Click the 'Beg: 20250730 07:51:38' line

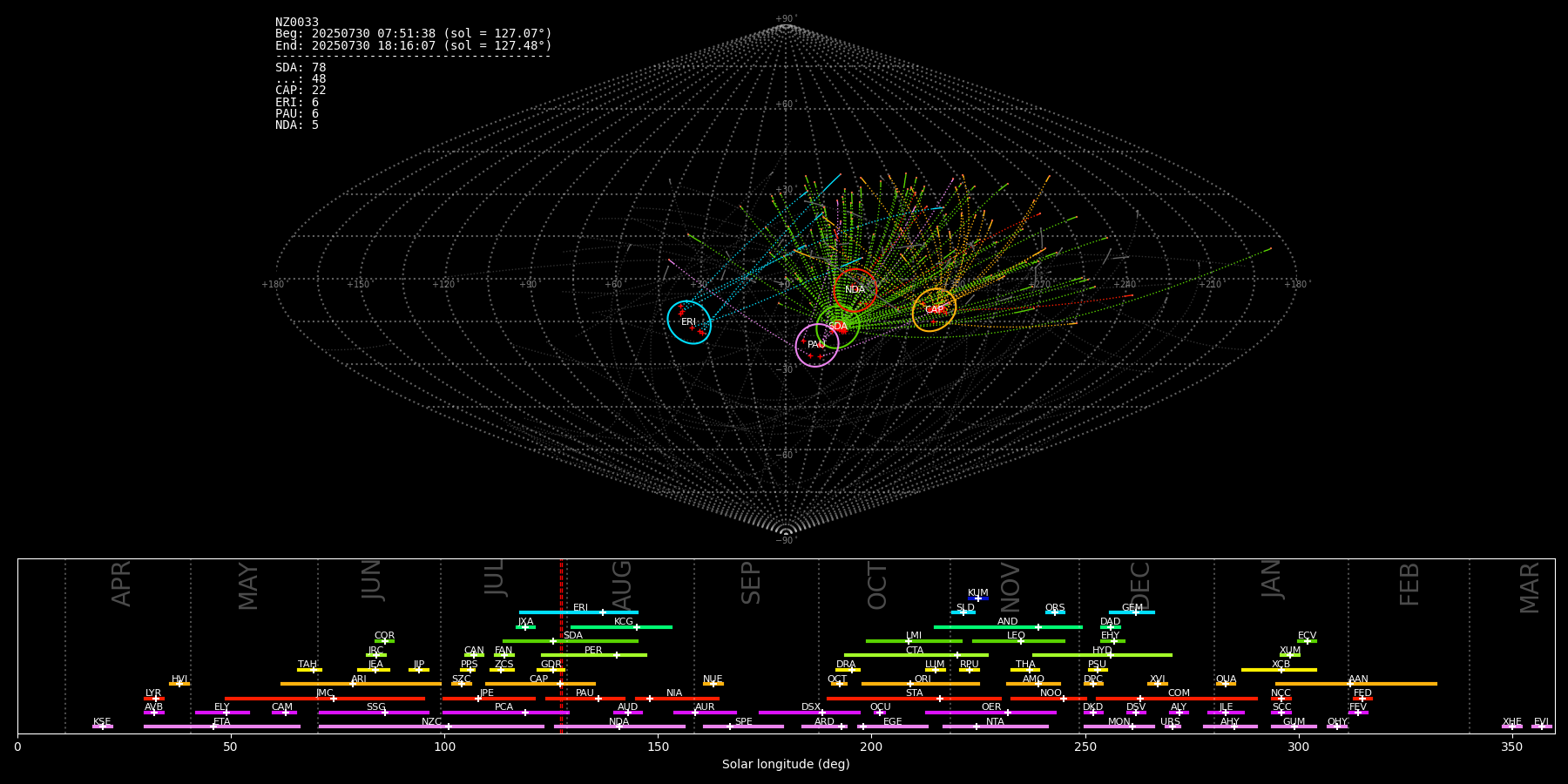pos(414,33)
